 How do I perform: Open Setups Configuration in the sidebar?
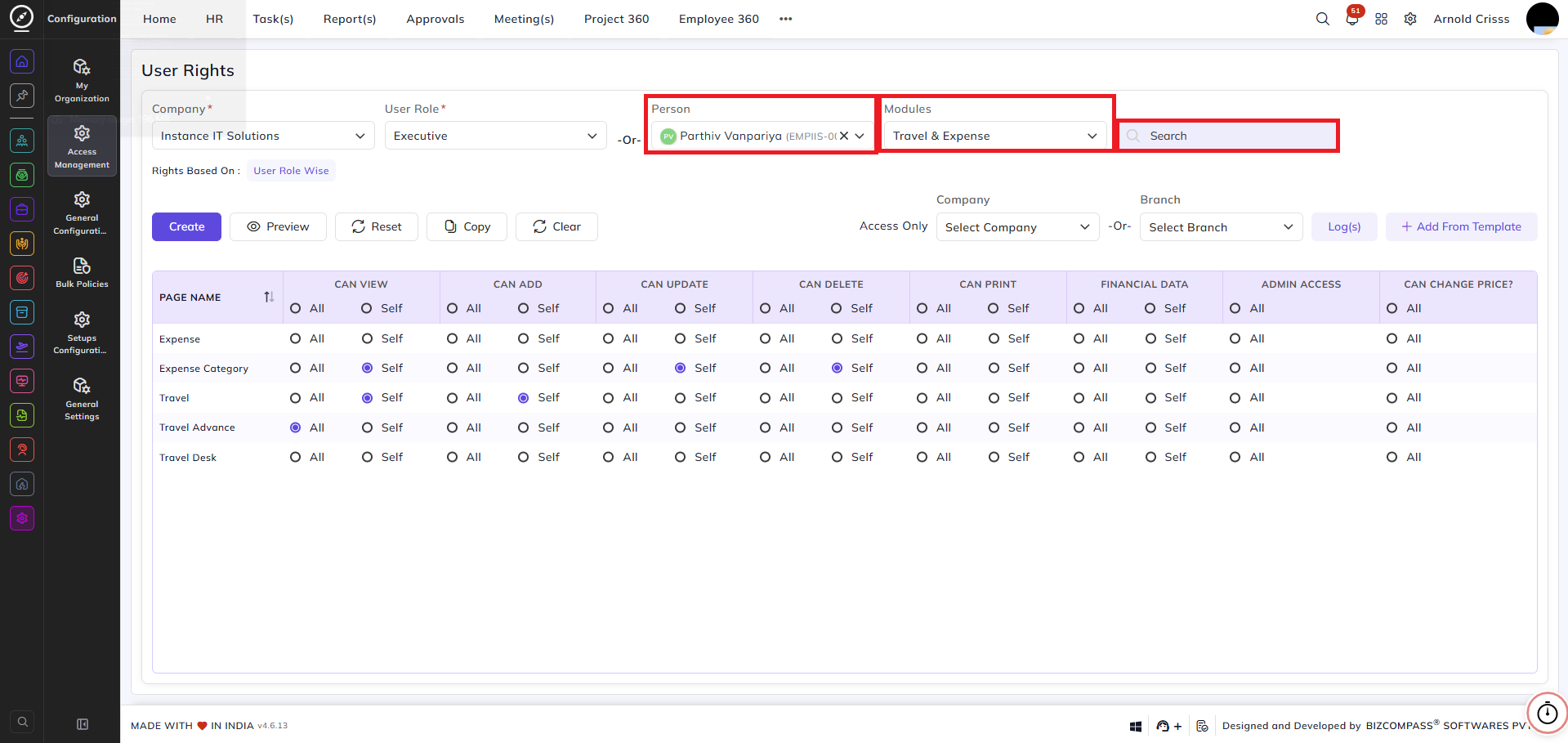82,333
